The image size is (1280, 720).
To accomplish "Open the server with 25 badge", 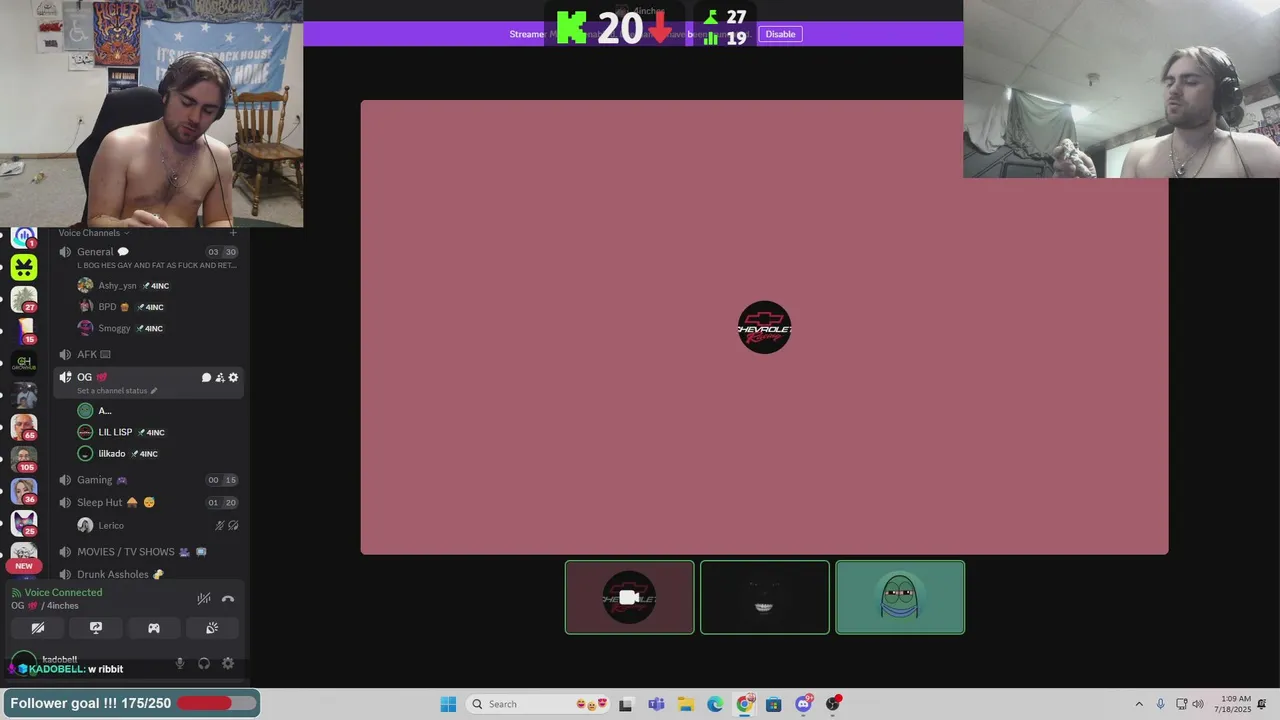I will [24, 523].
